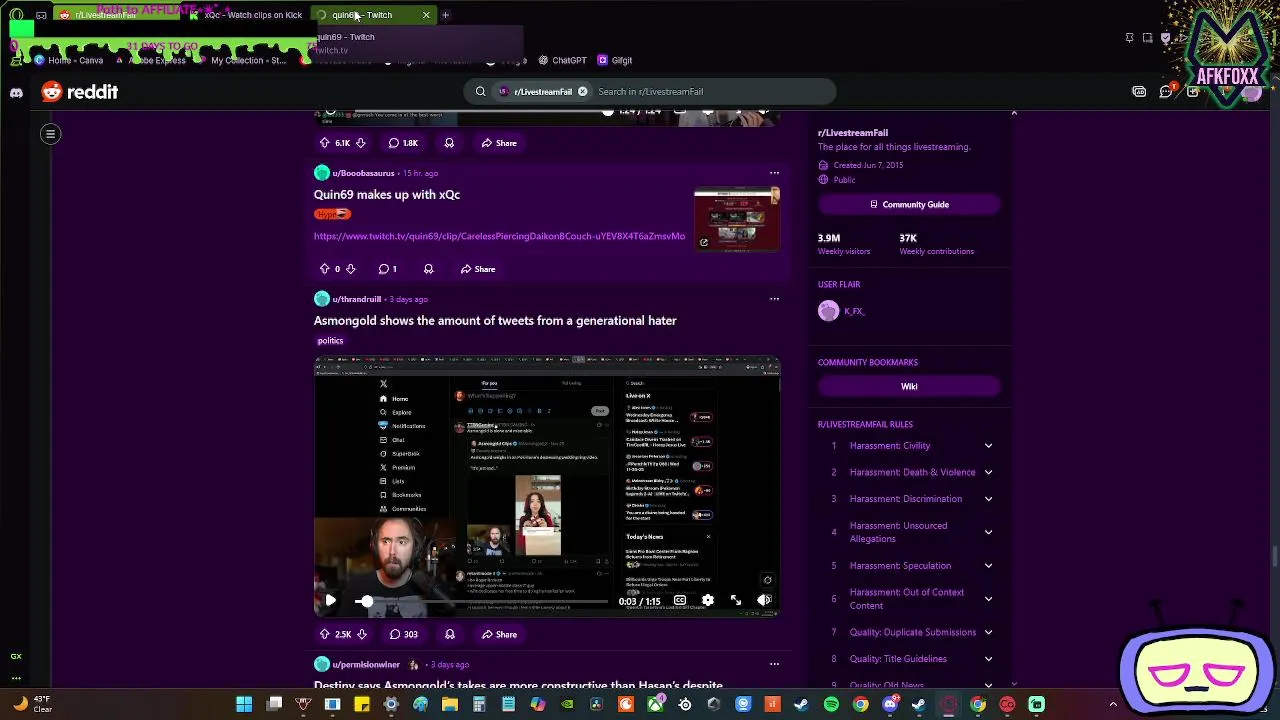1280x720 pixels.
Task: Filter by the politics flair
Action: point(330,341)
